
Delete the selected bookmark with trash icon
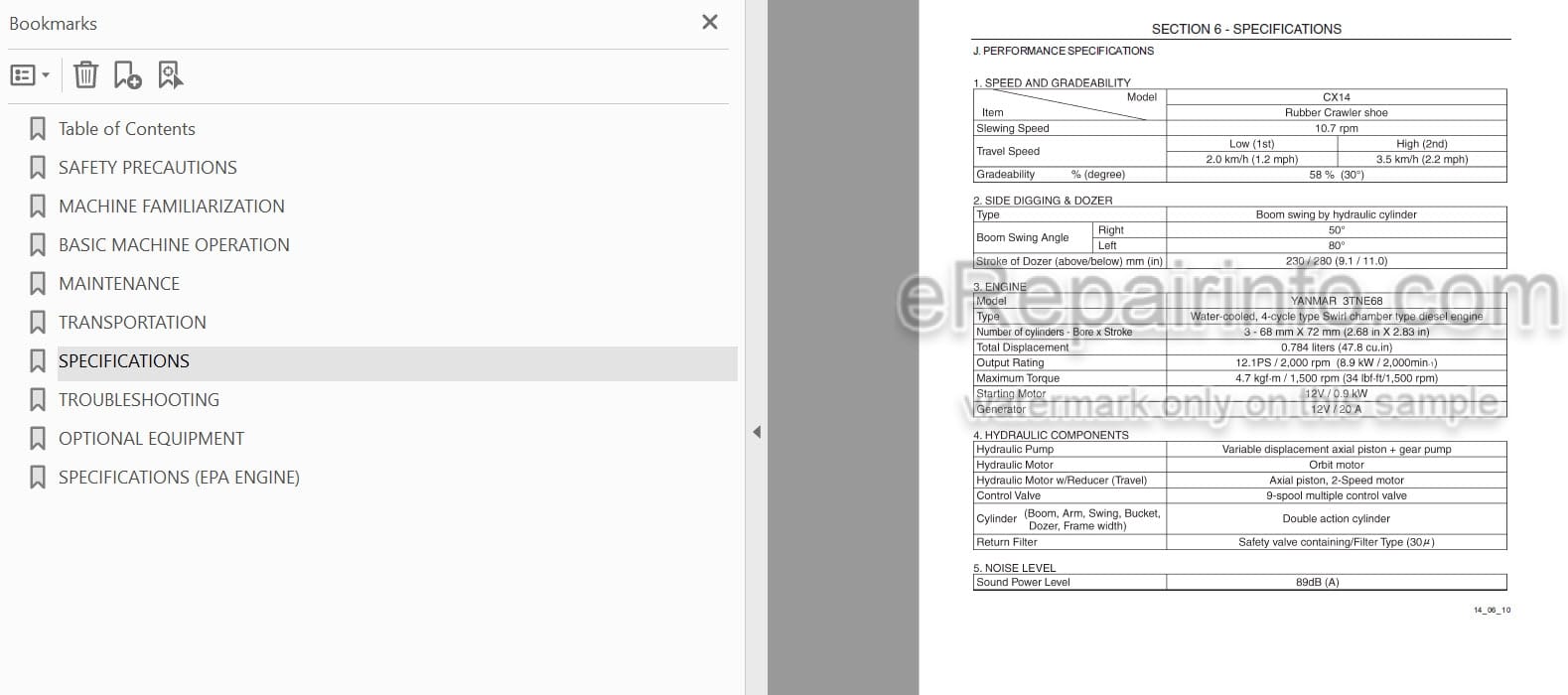85,75
